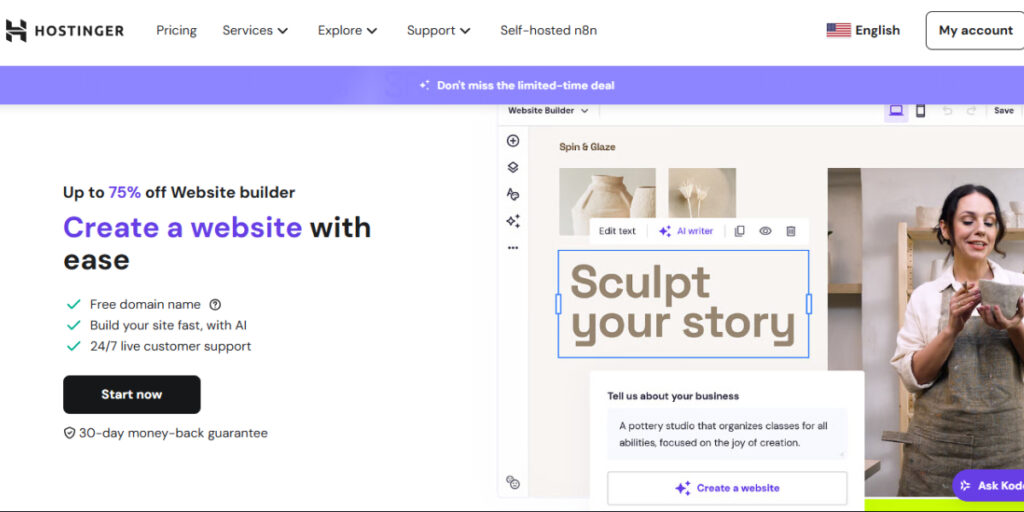Screen dimensions: 1024x512
Task: Click the duplicate icon in text toolbar
Action: 740,231
